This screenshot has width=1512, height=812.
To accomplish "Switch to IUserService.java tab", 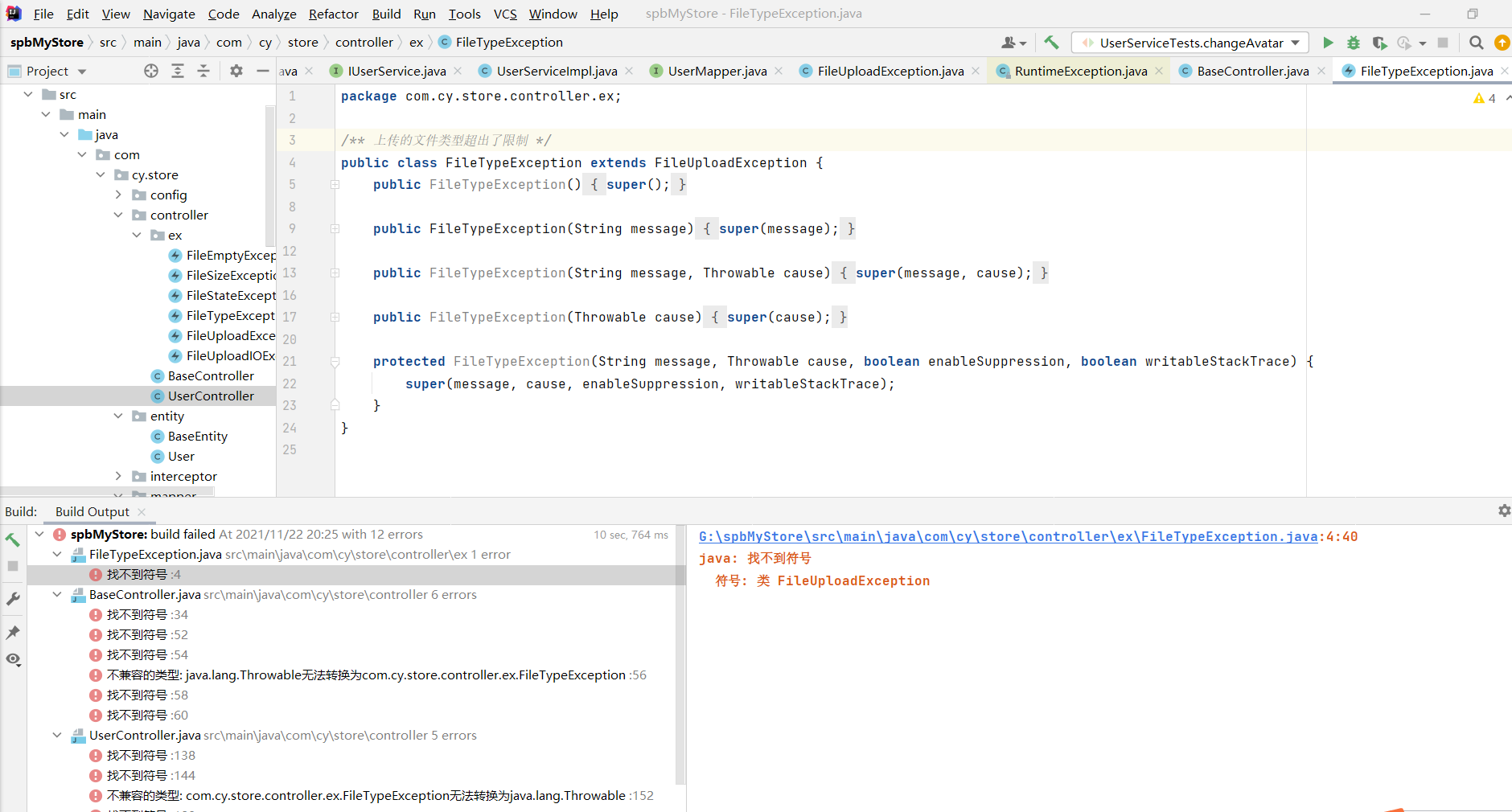I will (396, 71).
